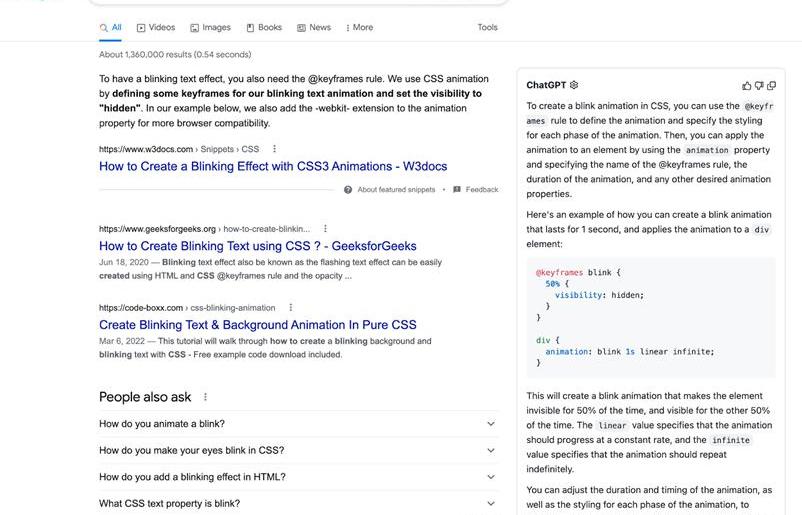Screen dimensions: 802x515
Task: Click the thumbs down icon in ChatGPT panel
Action: [x=759, y=85]
